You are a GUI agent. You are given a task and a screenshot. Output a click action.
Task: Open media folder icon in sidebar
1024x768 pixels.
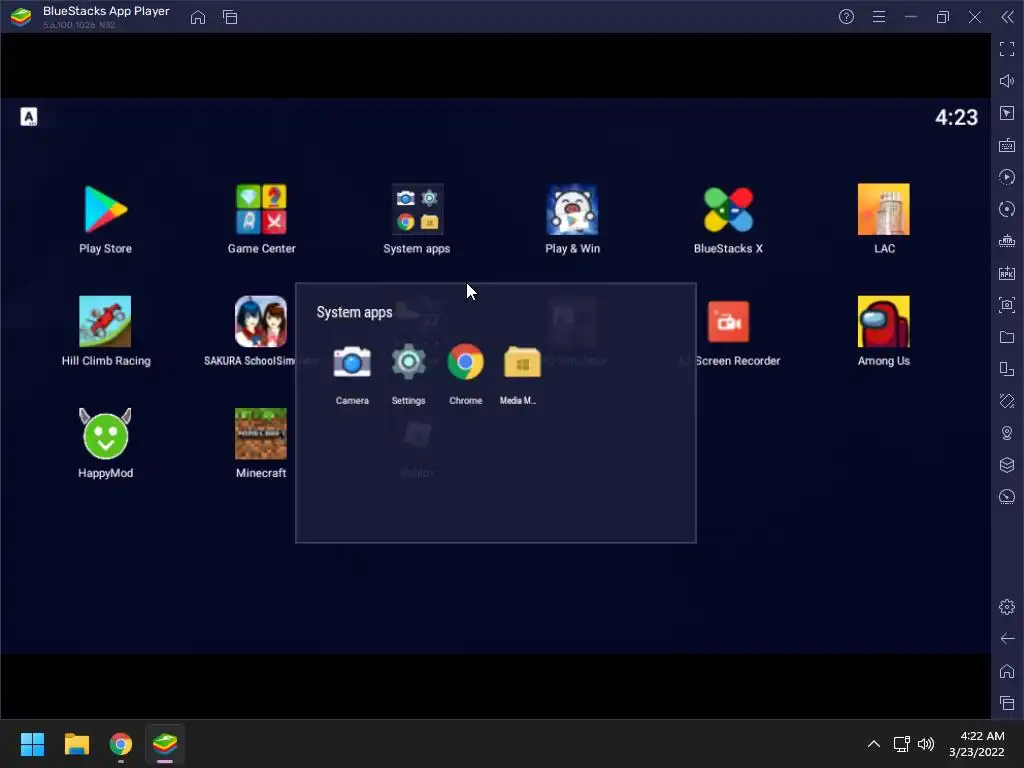(1007, 337)
